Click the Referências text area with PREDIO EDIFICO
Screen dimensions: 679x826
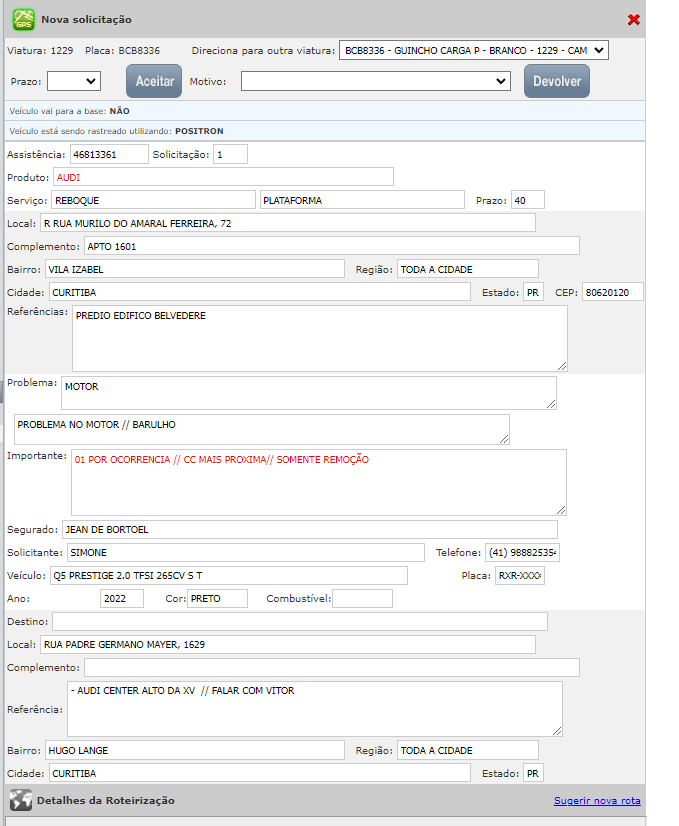click(x=319, y=338)
